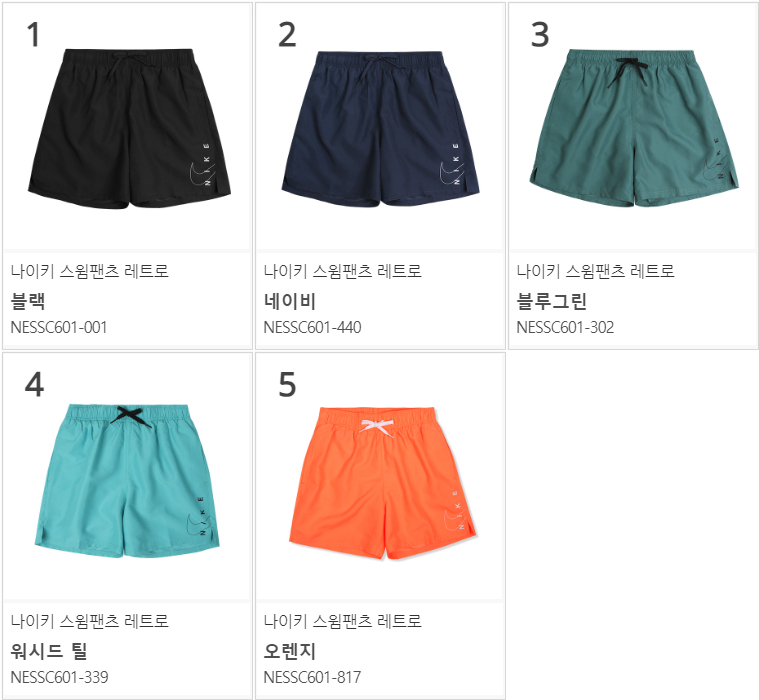Image resolution: width=759 pixels, height=700 pixels.
Task: Click the number 1 item label
Action: pyautogui.click(x=33, y=35)
